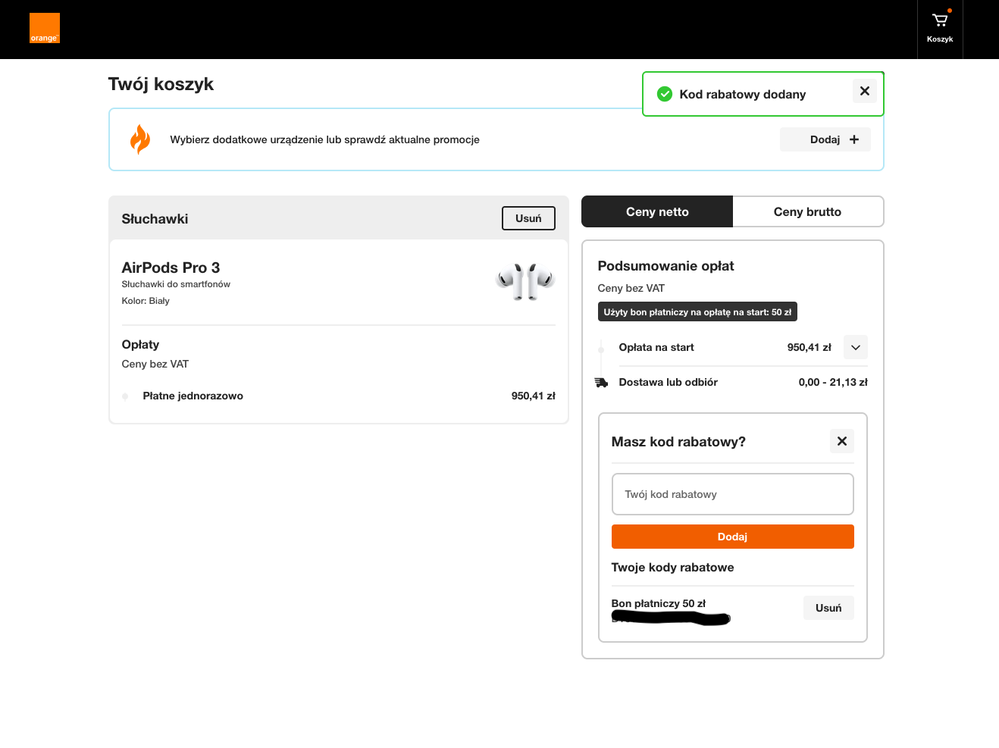999x748 pixels.
Task: Click the AirPods Pro 3 product image
Action: 525,281
